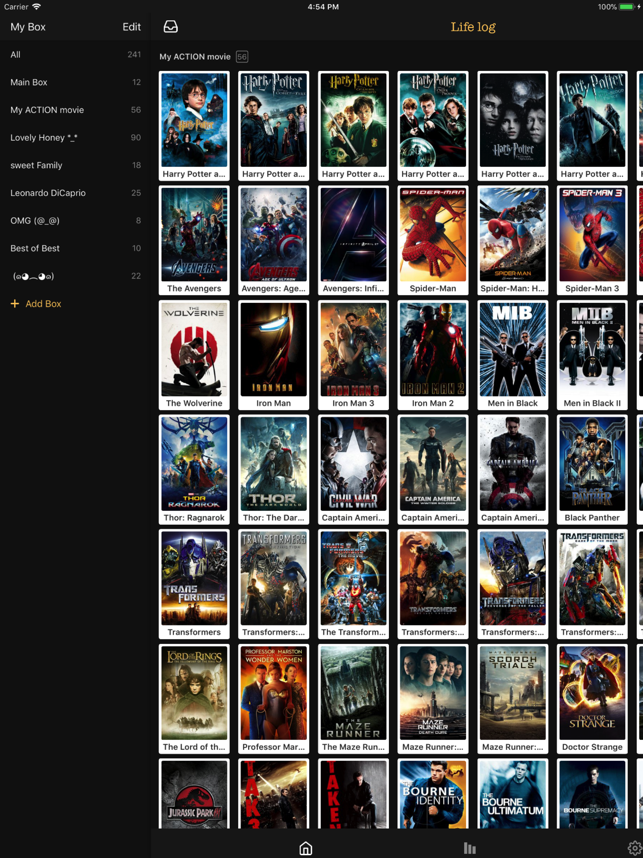
Task: Tap the 56 count badge
Action: point(242,57)
